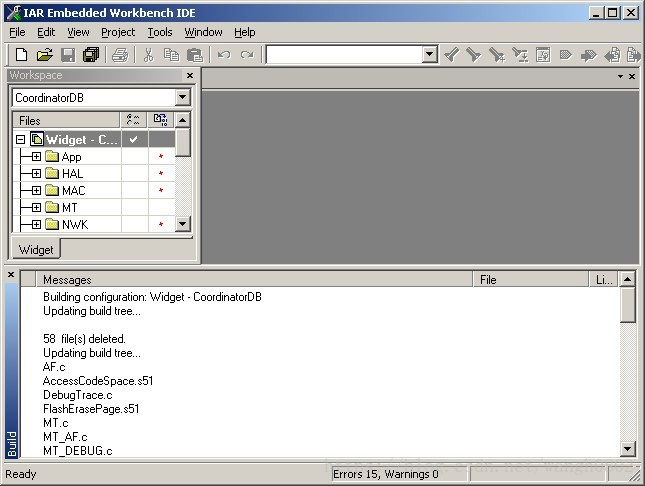Click the Redo arrow icon

click(247, 54)
